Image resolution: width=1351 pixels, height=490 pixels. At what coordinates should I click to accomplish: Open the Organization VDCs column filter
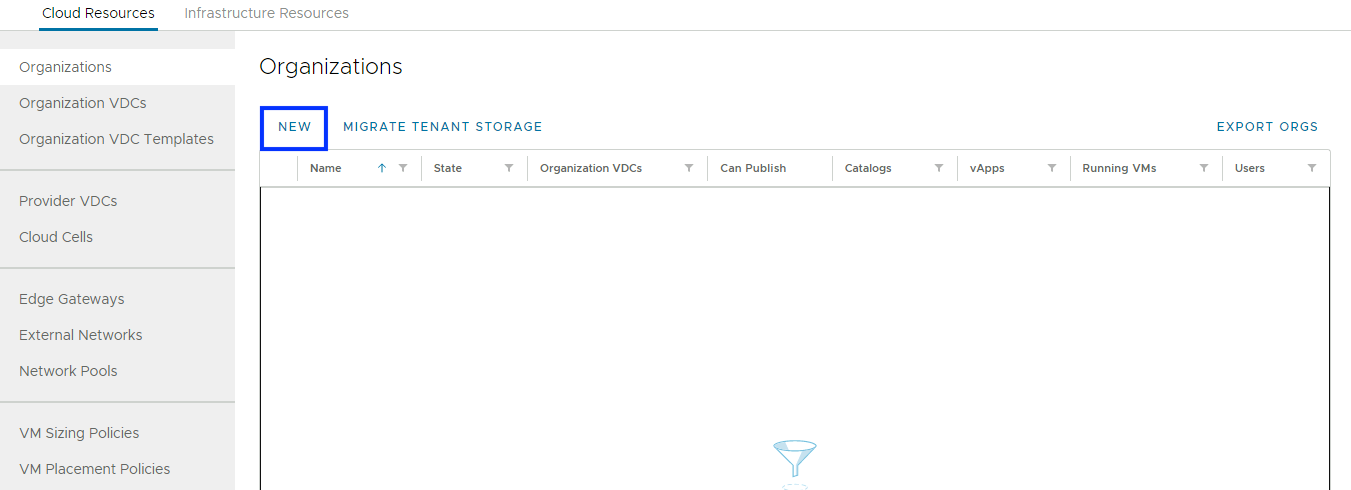[x=689, y=168]
